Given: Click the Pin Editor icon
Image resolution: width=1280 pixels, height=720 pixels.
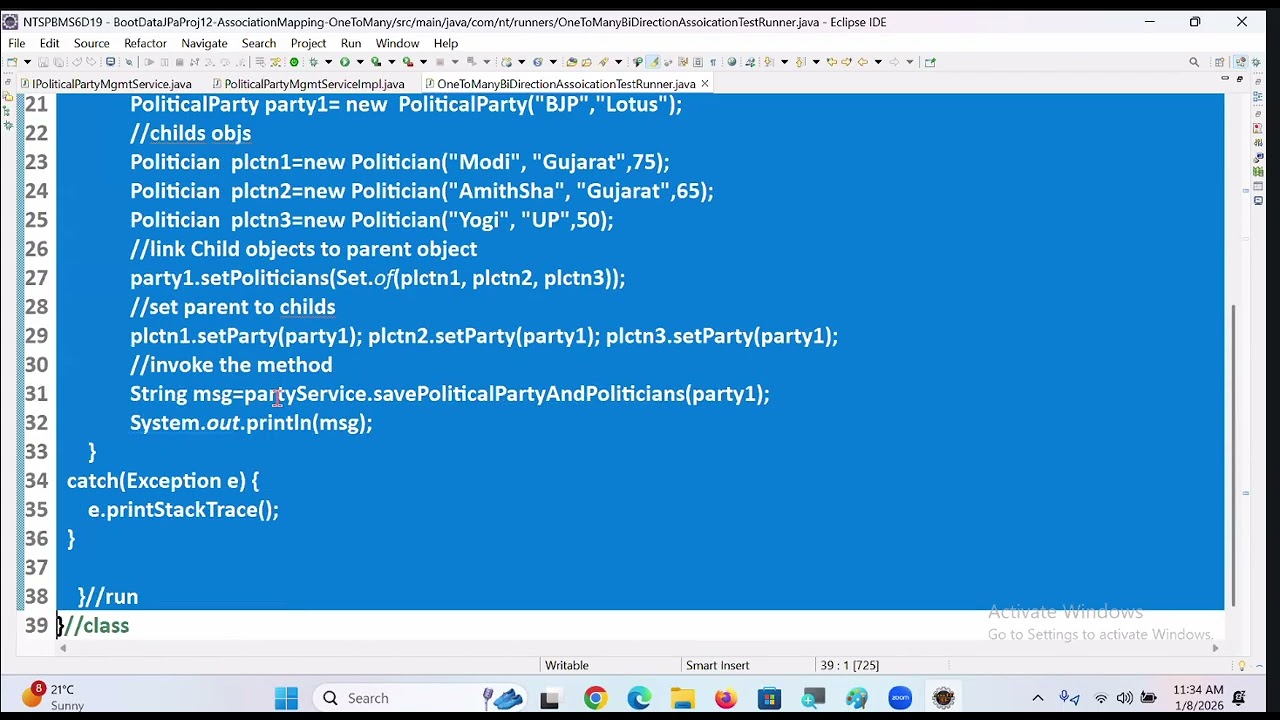Looking at the screenshot, I should [929, 62].
